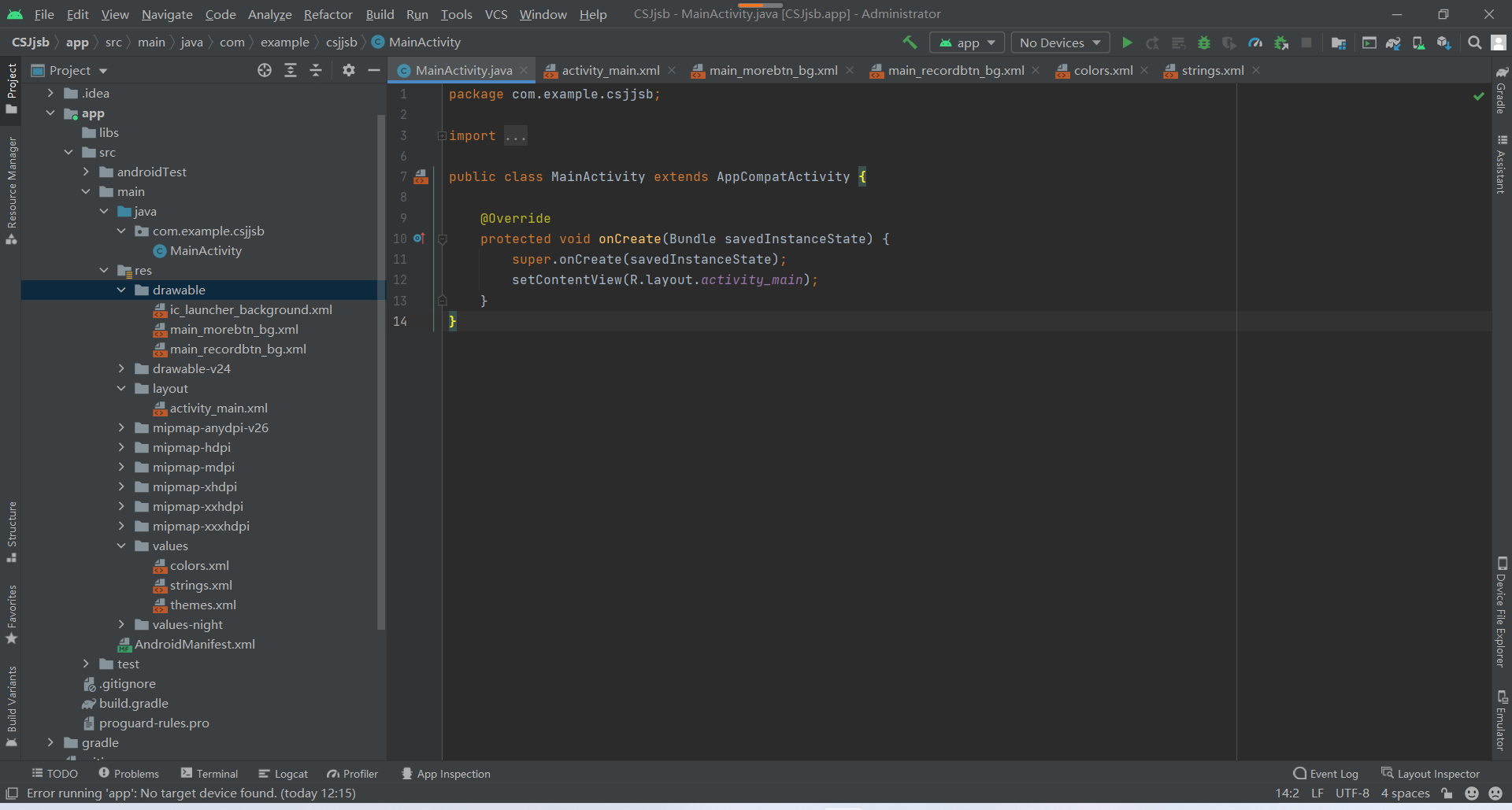Click the Make Project hammer icon
This screenshot has height=810, width=1512.
click(x=910, y=43)
